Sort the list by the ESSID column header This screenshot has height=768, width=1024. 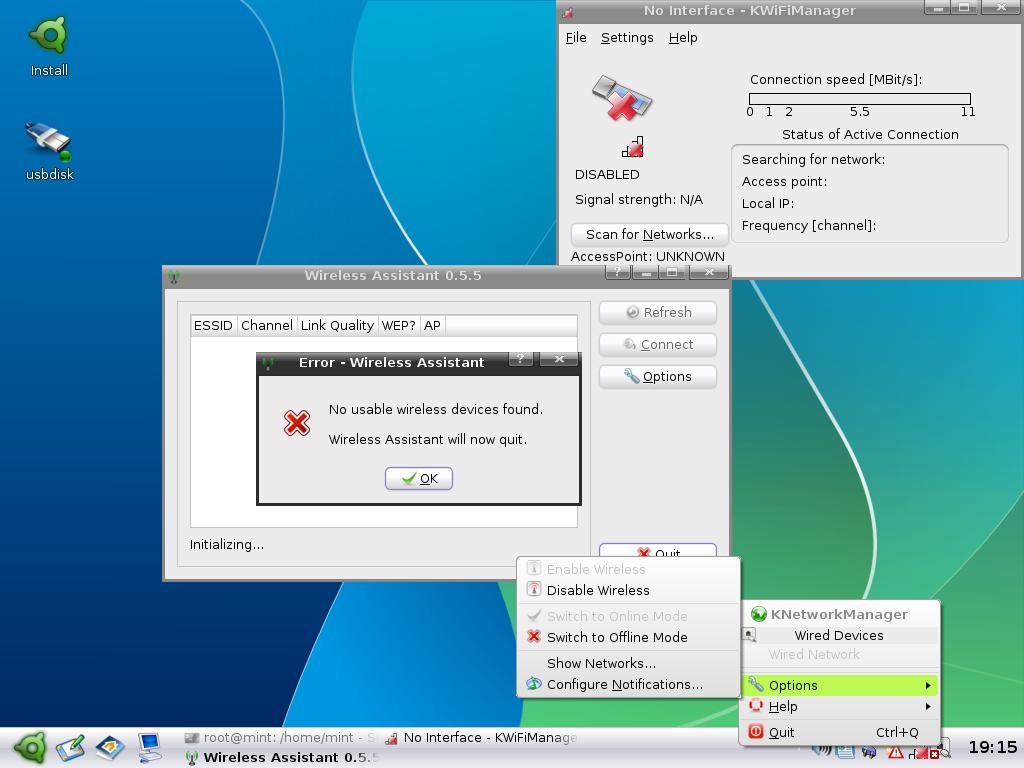(213, 325)
